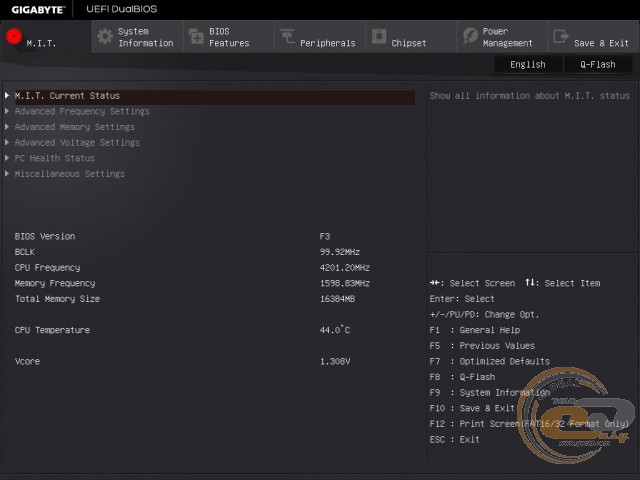Image resolution: width=640 pixels, height=480 pixels.
Task: Open the Peripherals tab
Action: [x=320, y=37]
